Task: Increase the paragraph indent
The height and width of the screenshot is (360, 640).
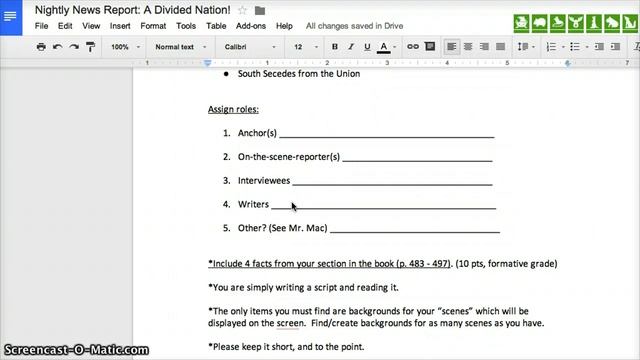Action: point(616,47)
